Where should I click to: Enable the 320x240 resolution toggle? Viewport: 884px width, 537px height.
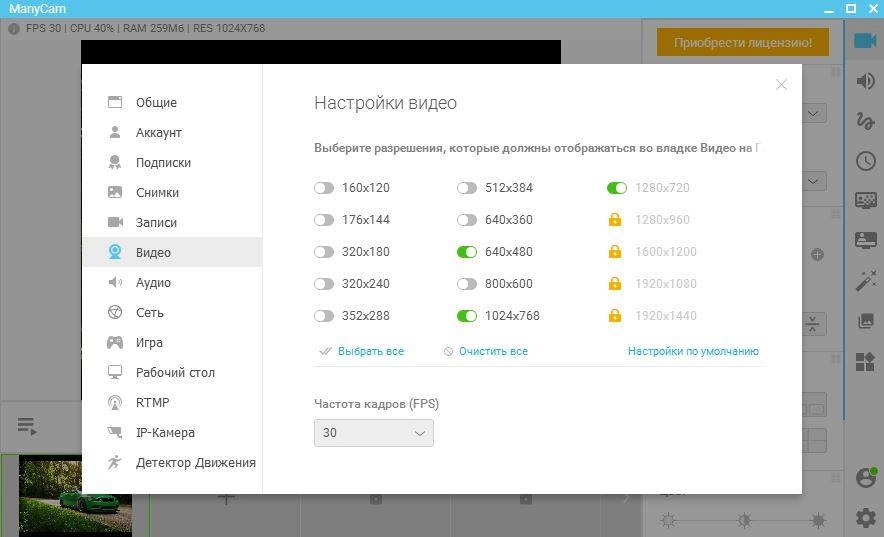tap(324, 283)
